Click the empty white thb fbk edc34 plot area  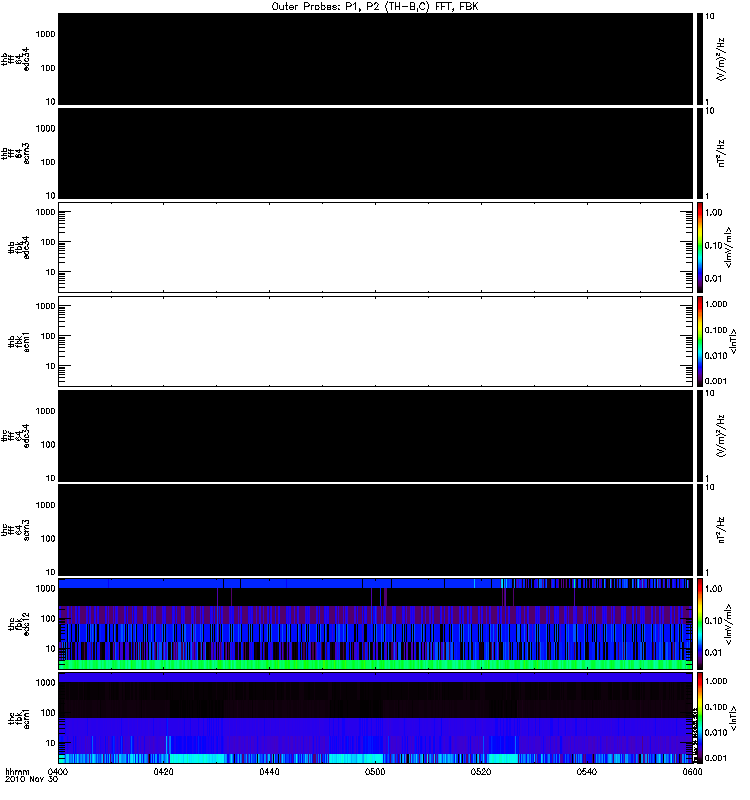[375, 247]
